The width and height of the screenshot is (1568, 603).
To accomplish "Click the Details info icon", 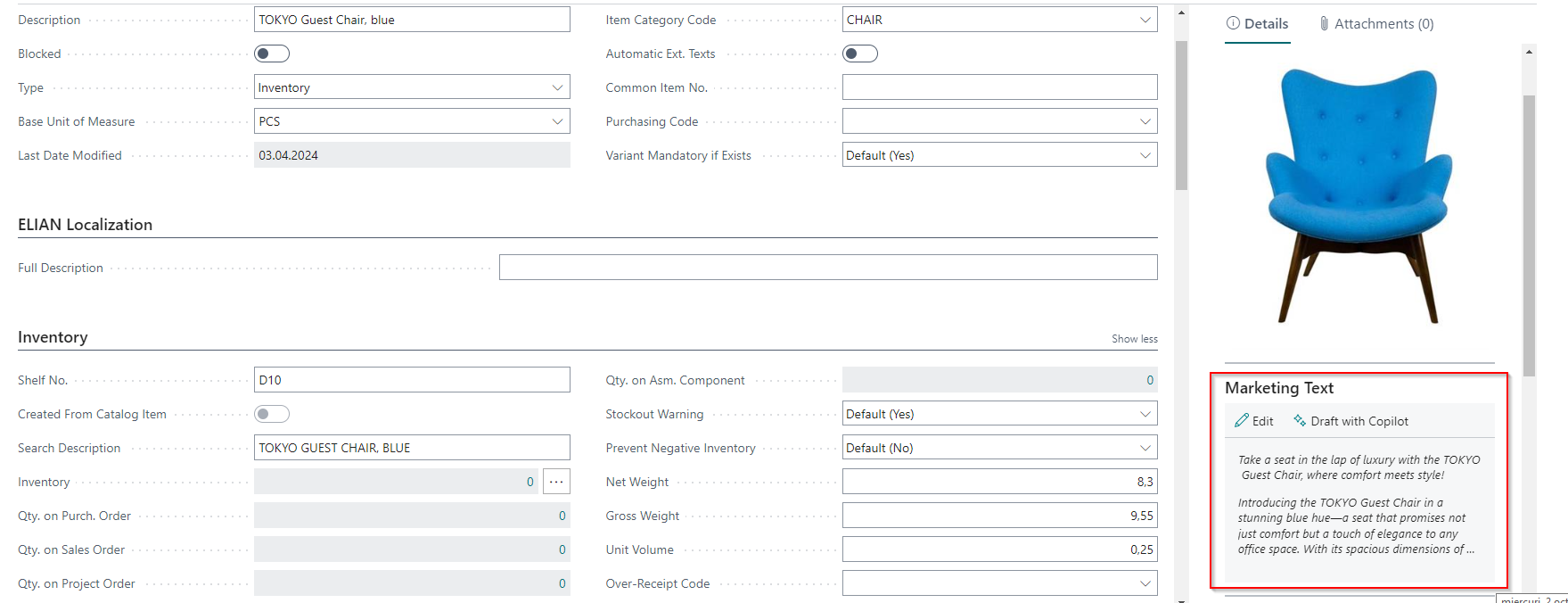I will click(x=1233, y=24).
